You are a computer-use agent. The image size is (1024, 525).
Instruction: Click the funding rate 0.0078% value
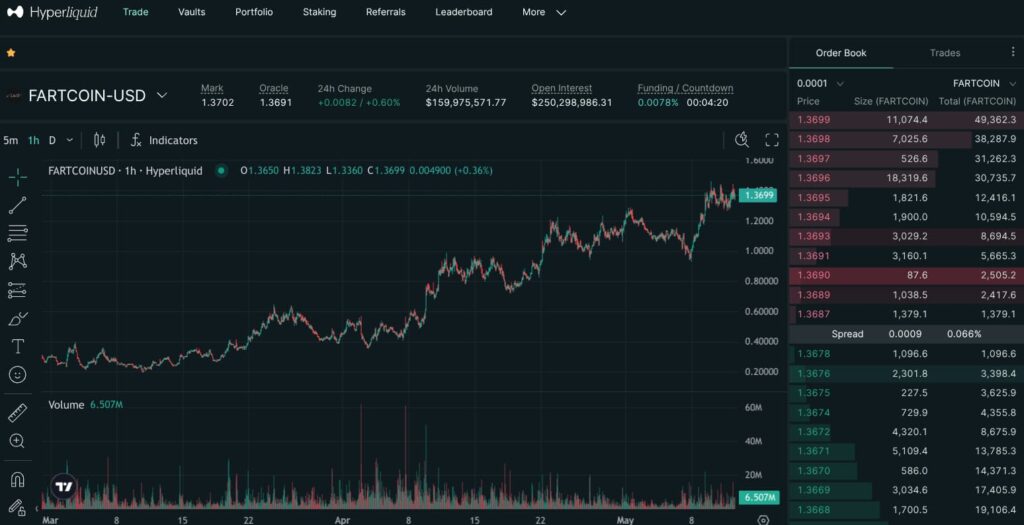[658, 103]
